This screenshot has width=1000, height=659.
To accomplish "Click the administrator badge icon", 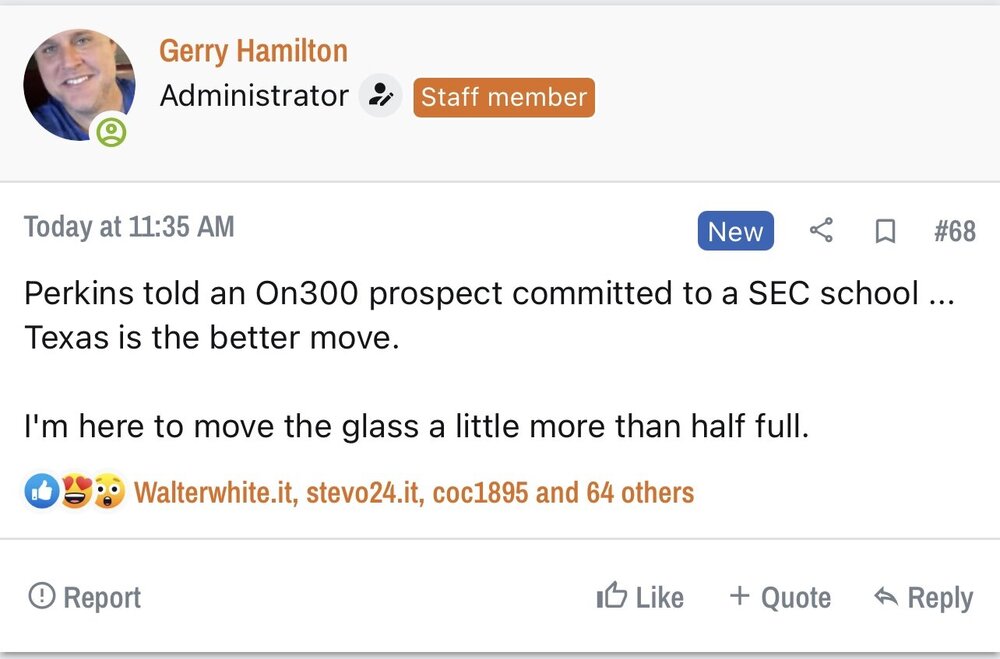I will 380,96.
